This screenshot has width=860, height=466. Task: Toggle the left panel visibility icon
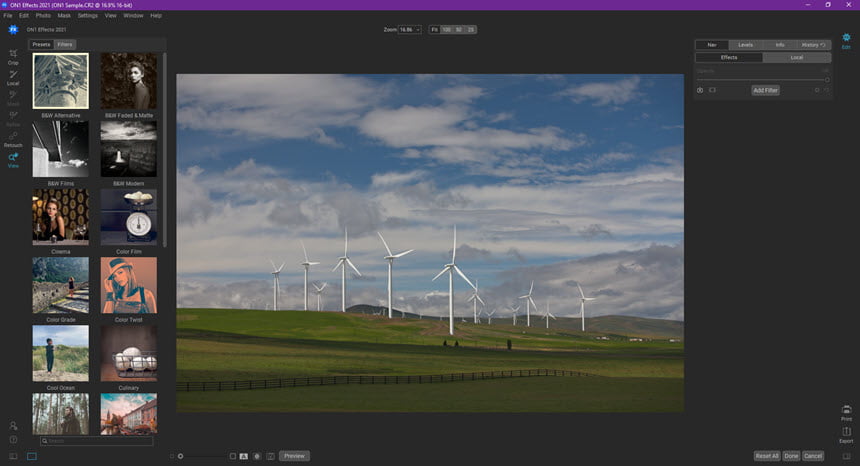[13, 456]
